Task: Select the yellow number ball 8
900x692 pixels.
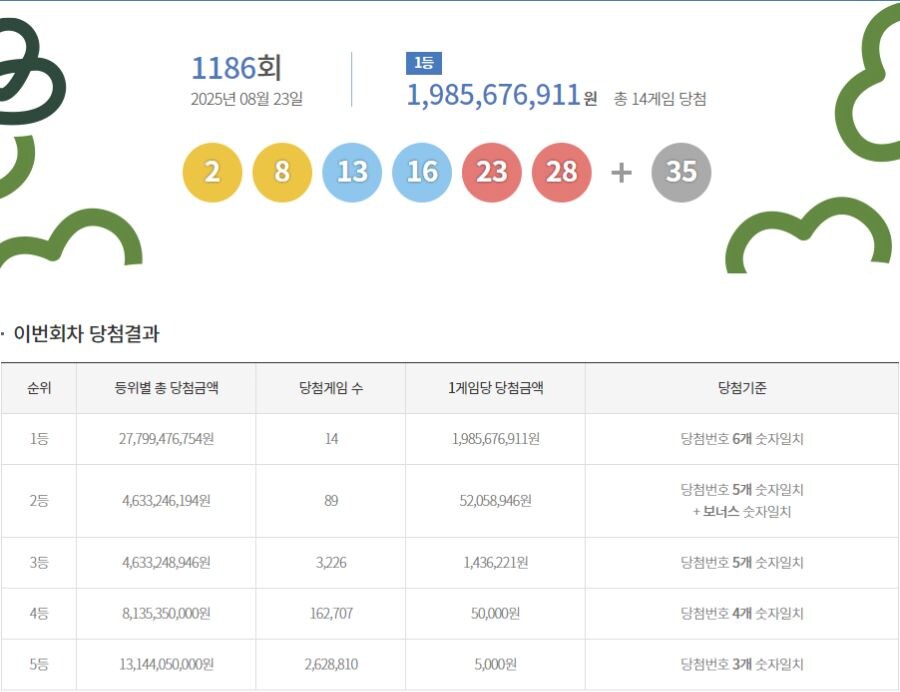Action: tap(281, 172)
